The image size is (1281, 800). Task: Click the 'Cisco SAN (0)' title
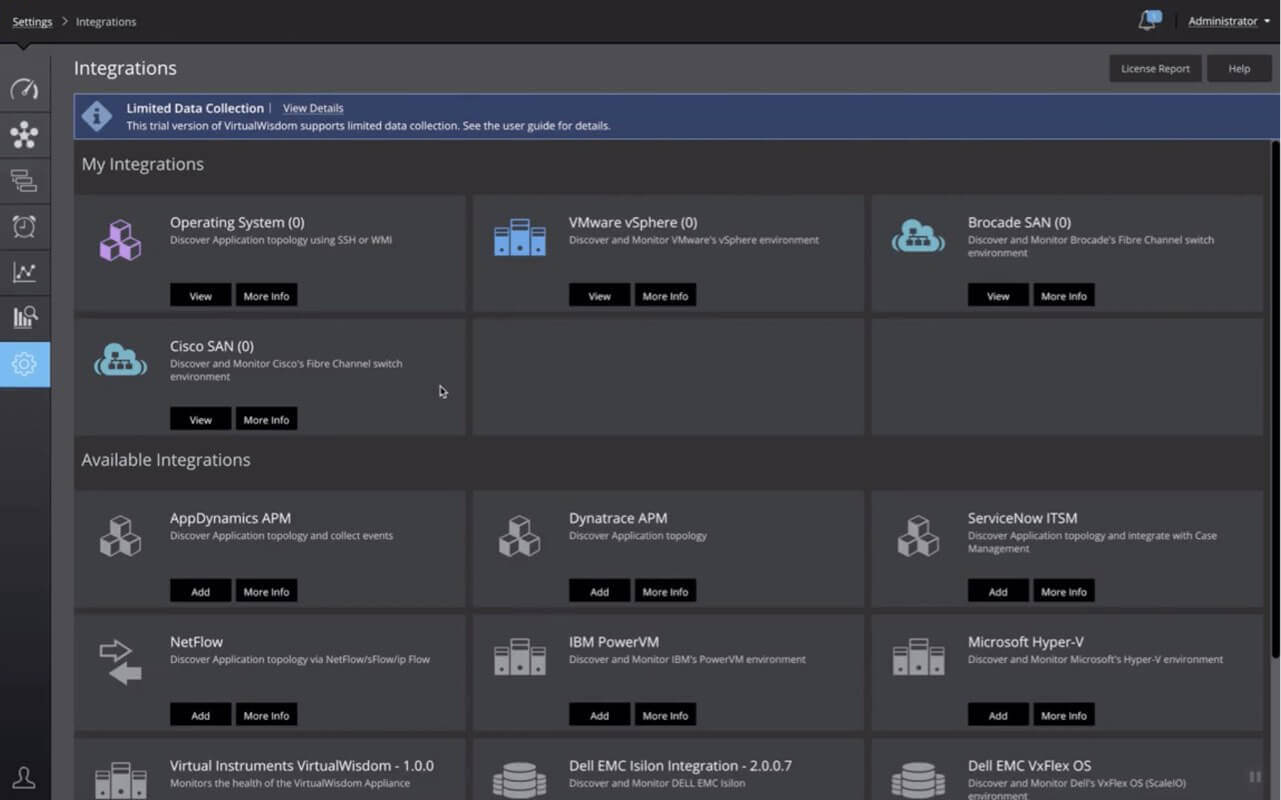click(x=212, y=347)
